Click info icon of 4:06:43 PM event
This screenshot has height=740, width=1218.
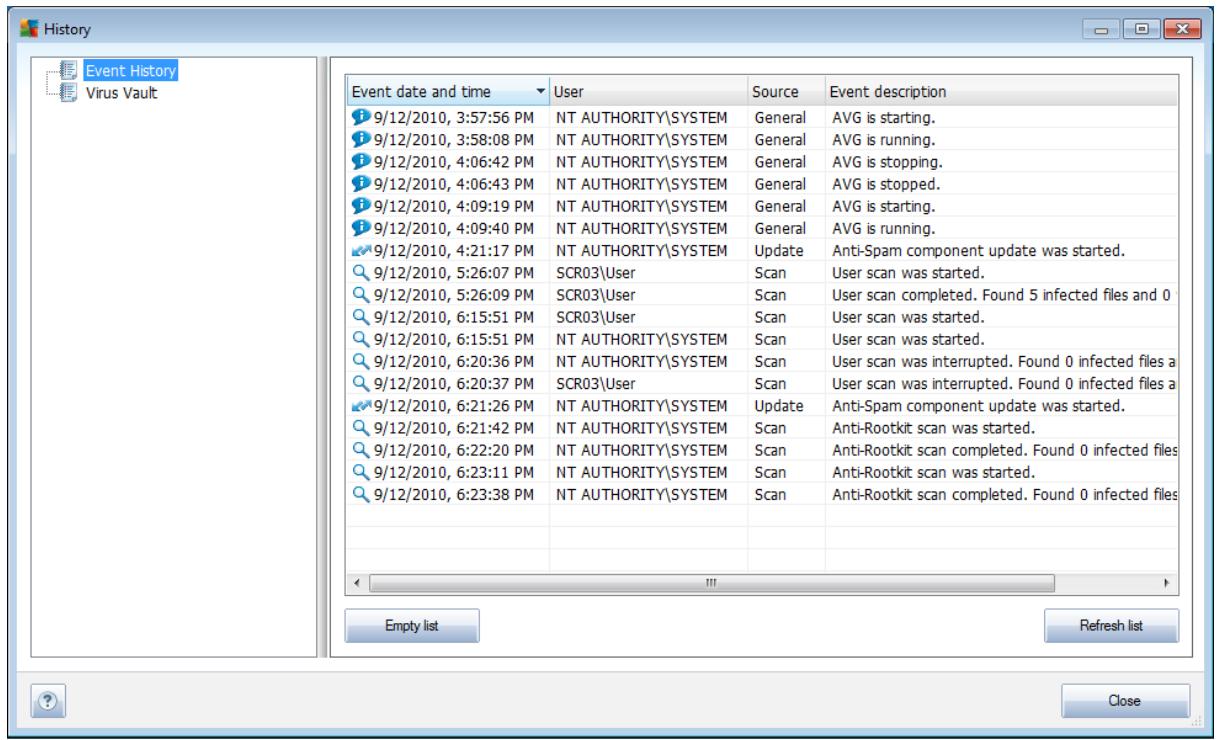click(361, 184)
